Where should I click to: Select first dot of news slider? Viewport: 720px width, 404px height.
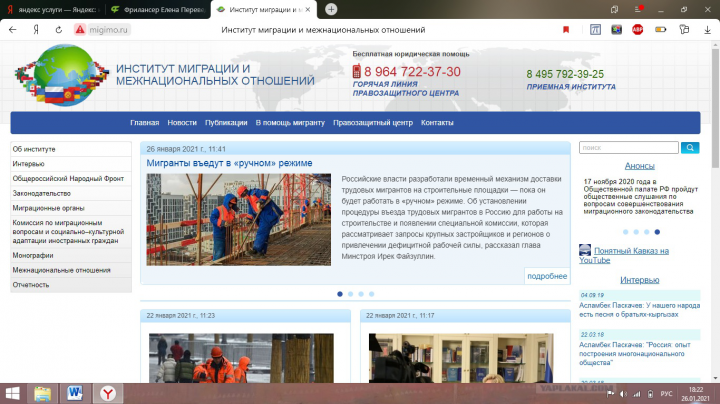[x=340, y=294]
